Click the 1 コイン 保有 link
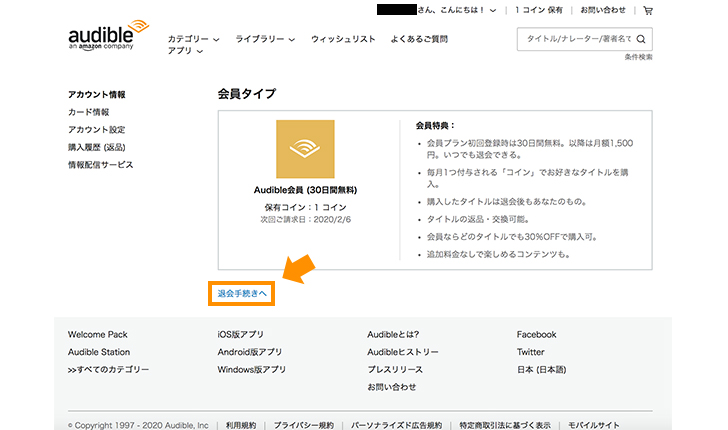728x430 pixels. coord(539,10)
